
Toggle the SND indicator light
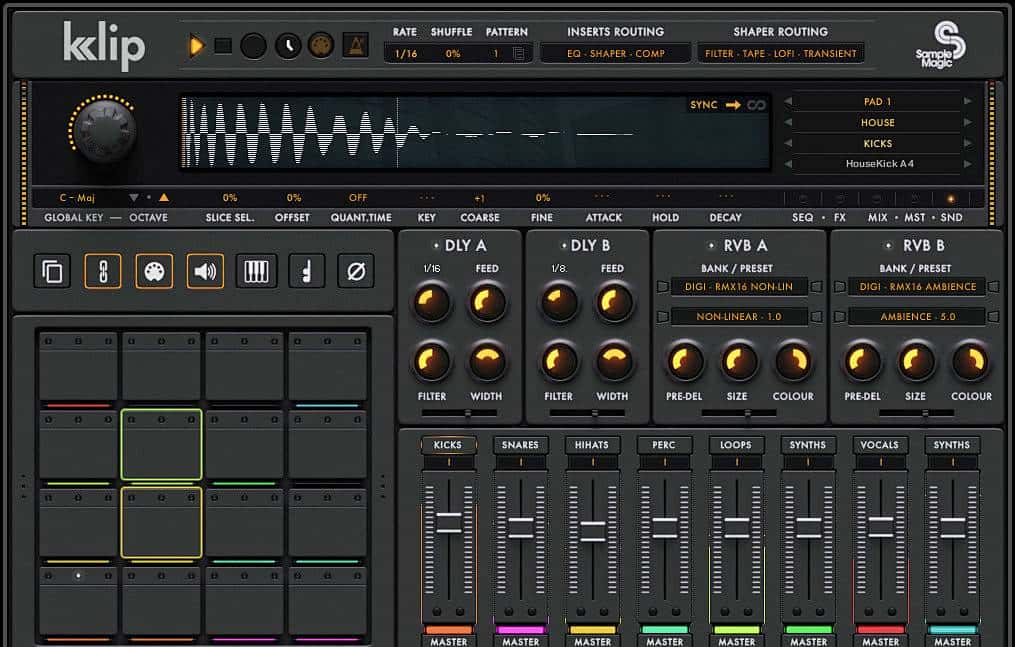click(x=950, y=198)
